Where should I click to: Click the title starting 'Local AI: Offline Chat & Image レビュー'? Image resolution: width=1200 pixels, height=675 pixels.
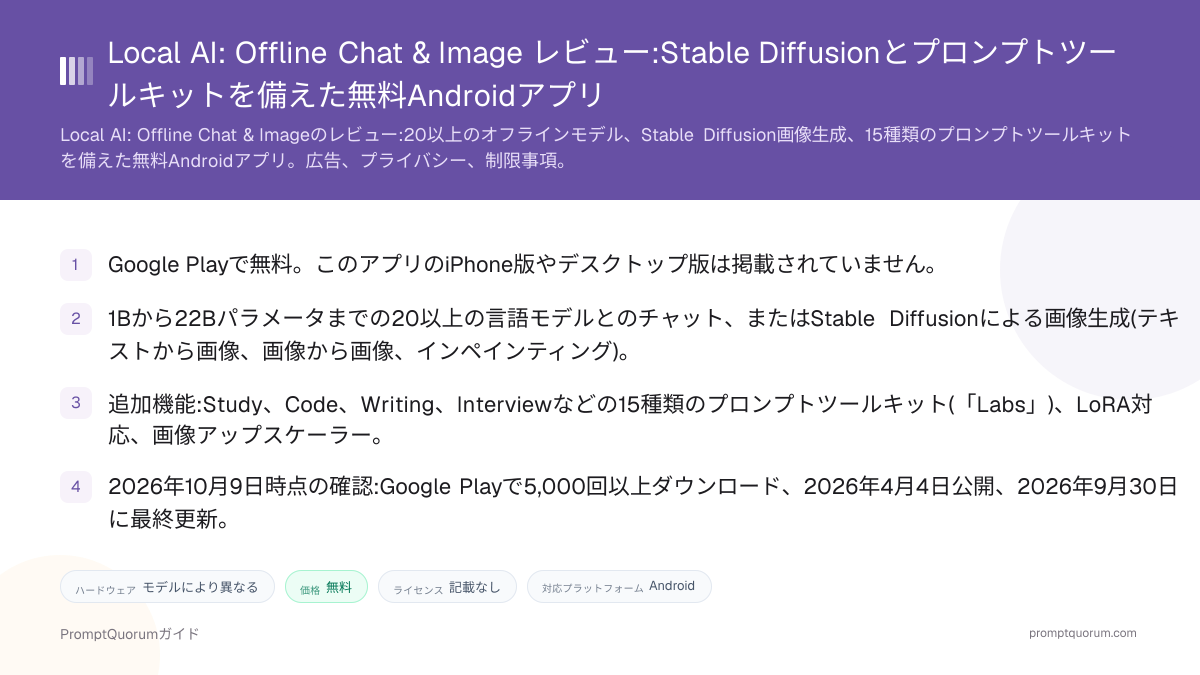click(x=613, y=73)
